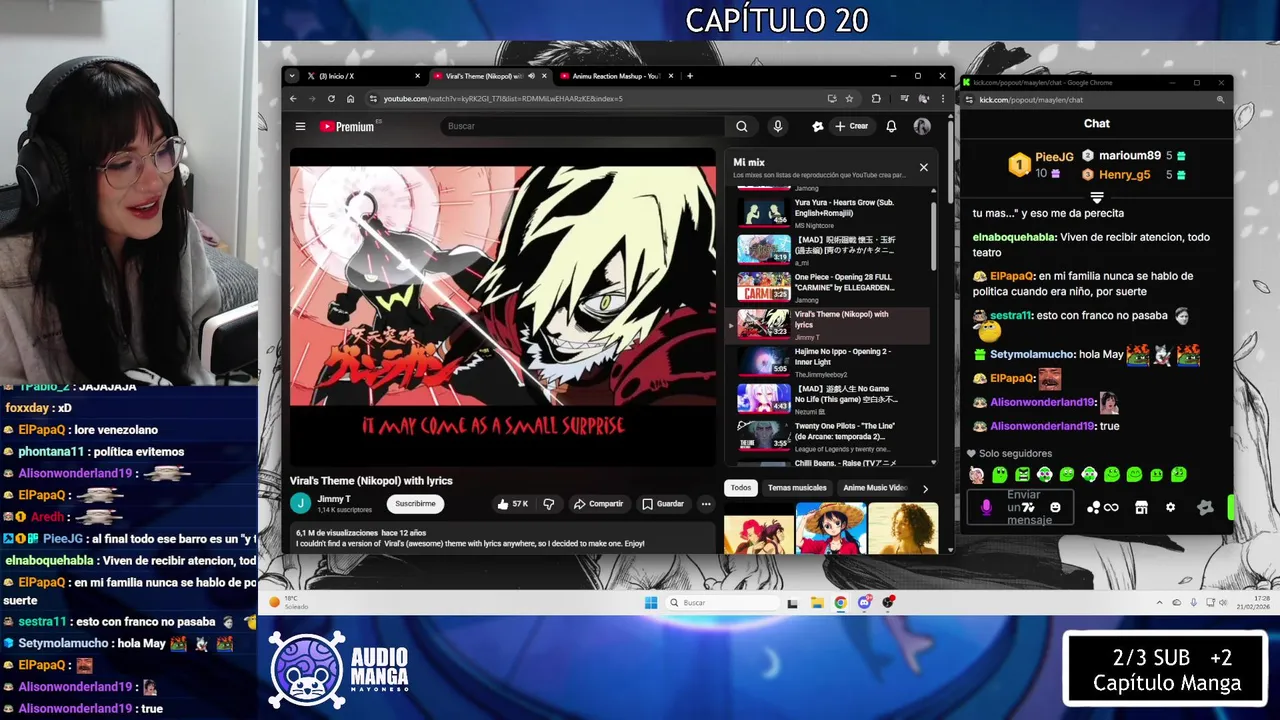Click the Kick popout search magnifier

coord(1220,100)
